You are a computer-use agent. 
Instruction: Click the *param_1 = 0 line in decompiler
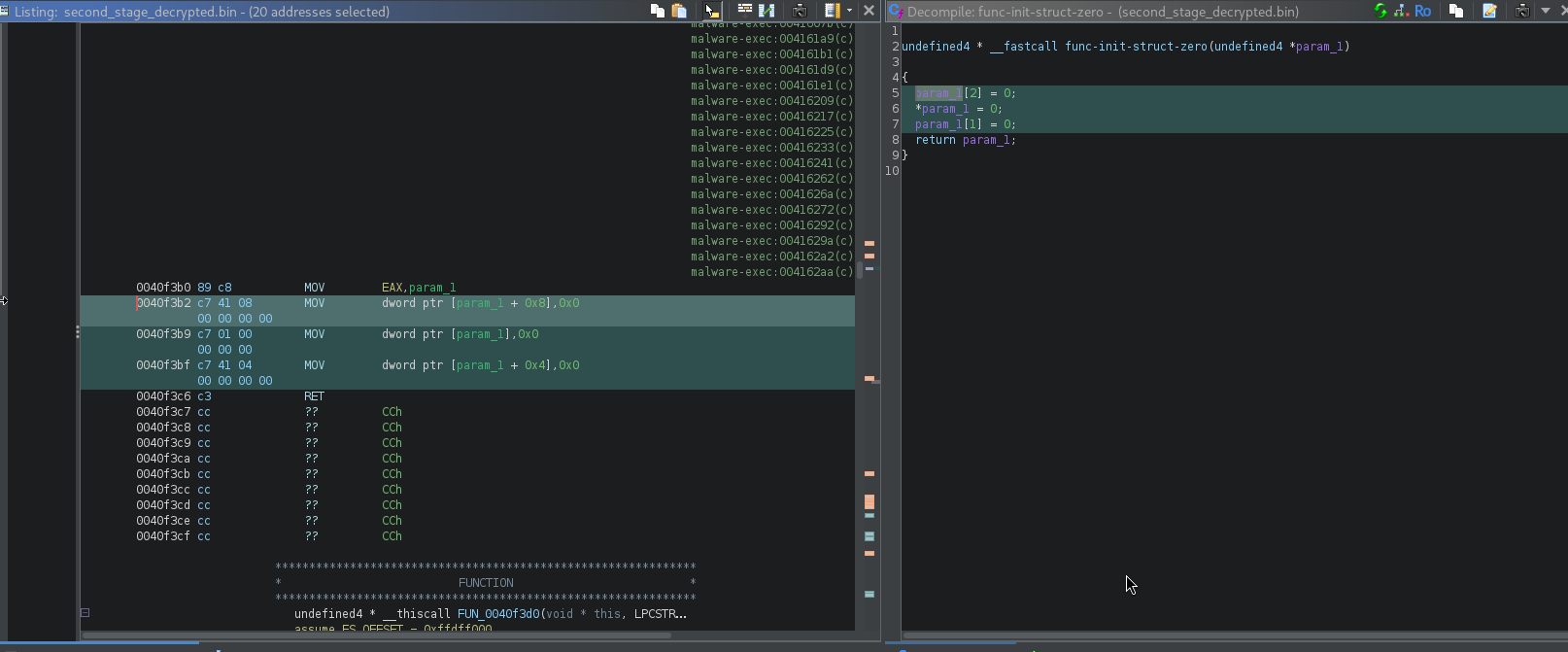pyautogui.click(x=958, y=109)
